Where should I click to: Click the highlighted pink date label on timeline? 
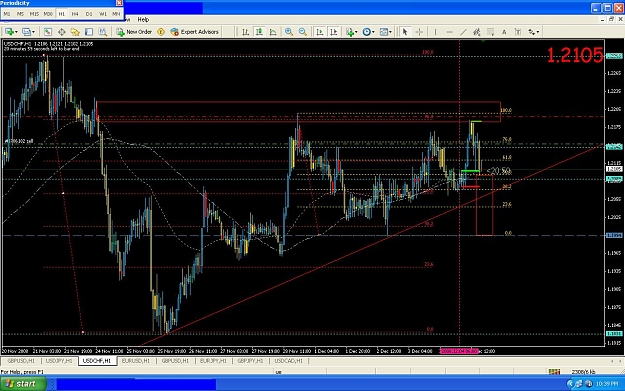tap(459, 351)
